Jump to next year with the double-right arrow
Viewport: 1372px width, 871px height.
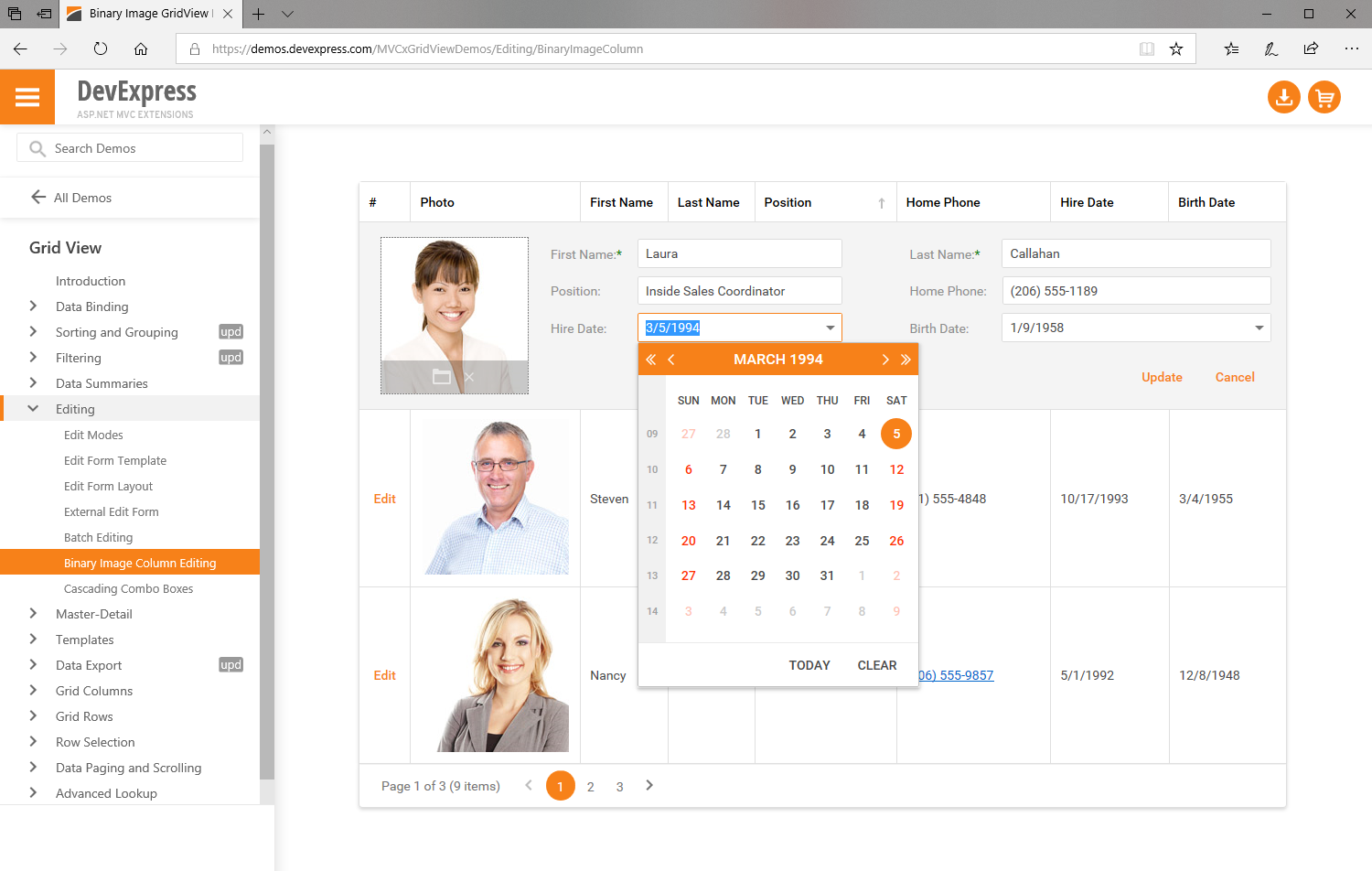[905, 359]
